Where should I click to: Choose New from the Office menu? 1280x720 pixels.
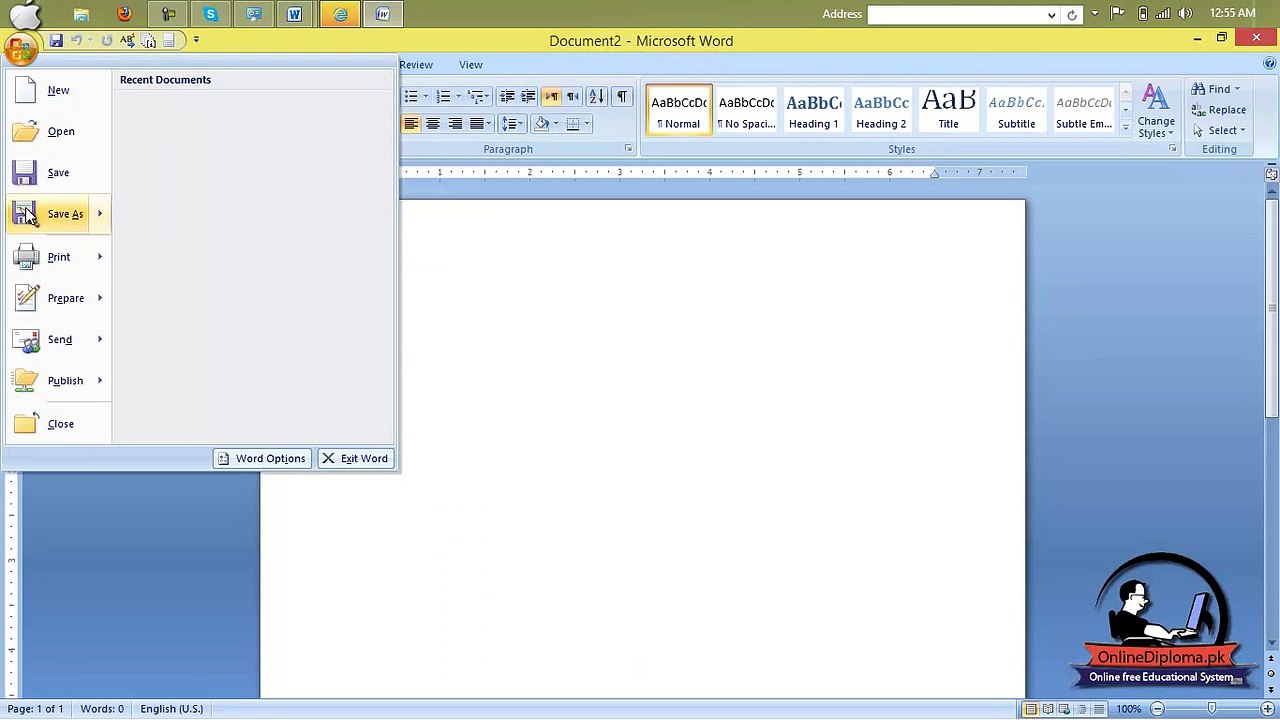click(x=58, y=90)
